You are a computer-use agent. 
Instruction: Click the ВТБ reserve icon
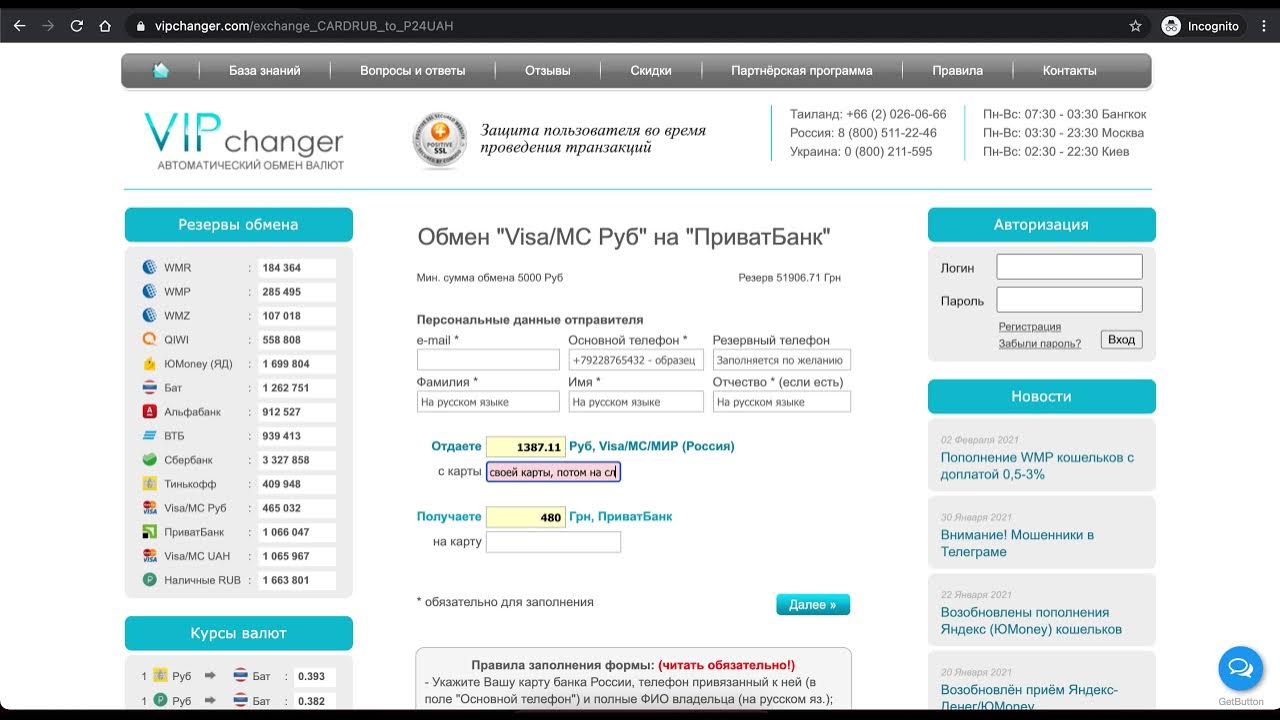coord(149,436)
